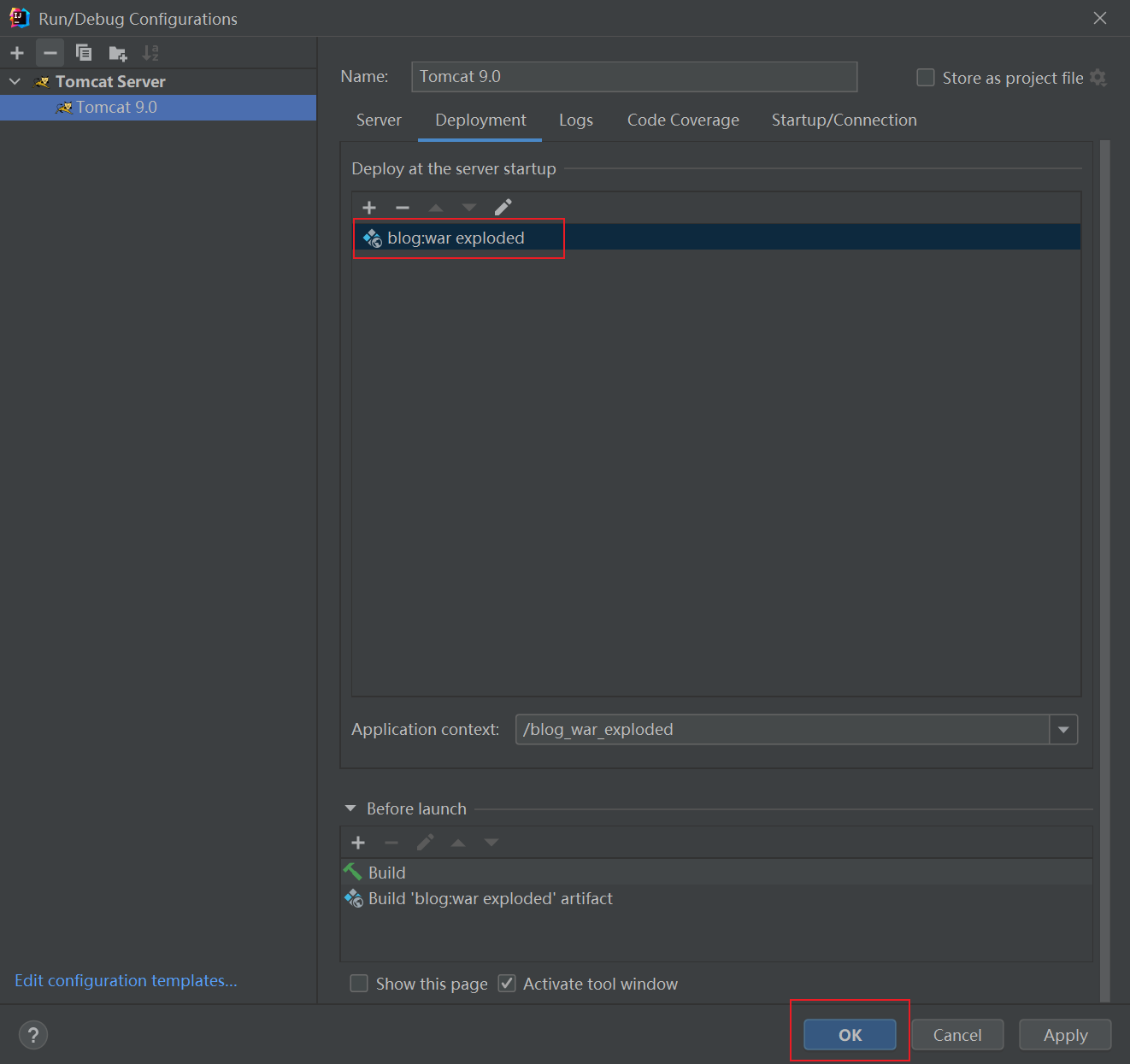Sort configurations alphabetically
The image size is (1130, 1064).
(x=150, y=53)
